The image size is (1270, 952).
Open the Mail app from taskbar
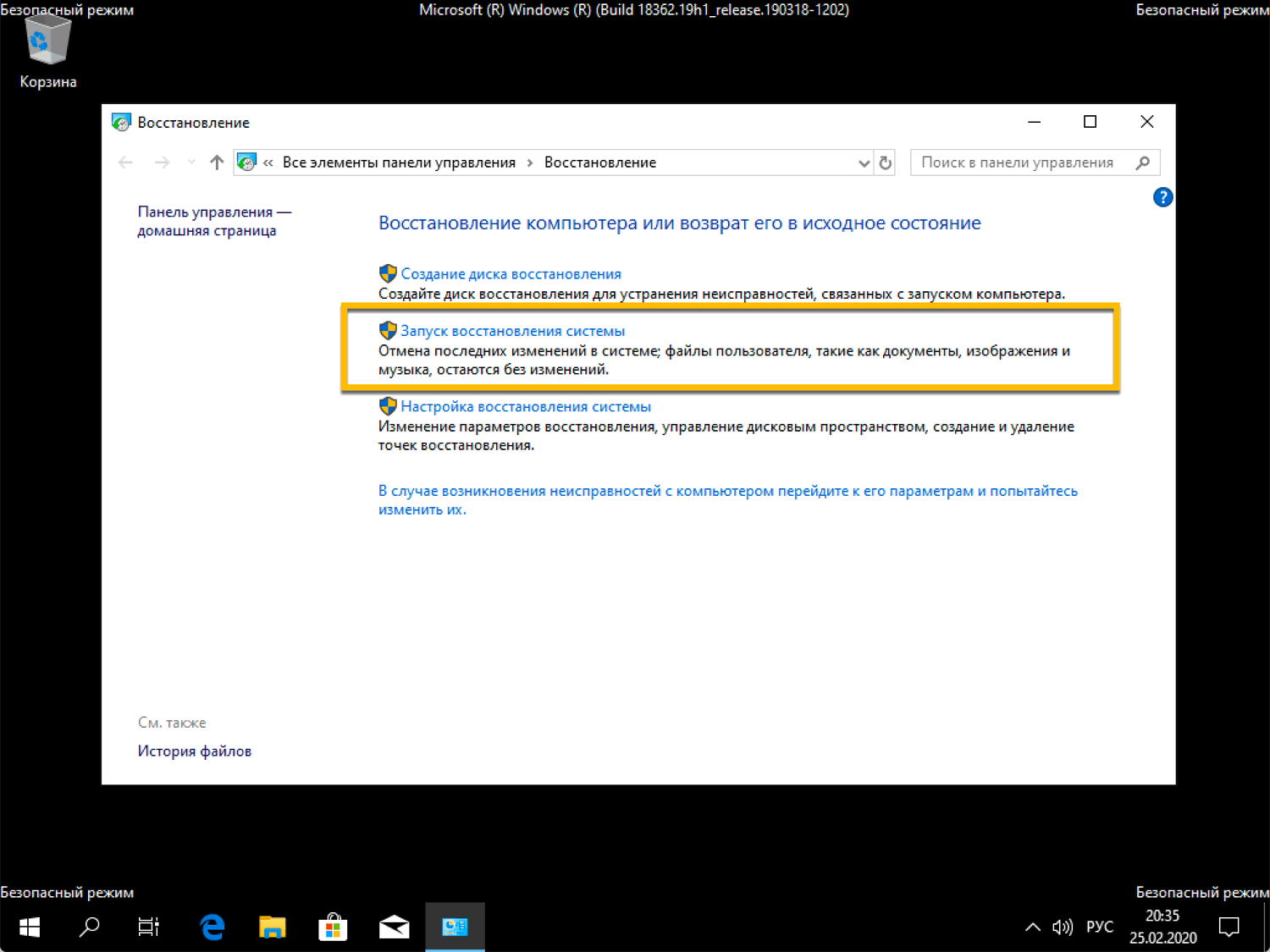pyautogui.click(x=394, y=927)
